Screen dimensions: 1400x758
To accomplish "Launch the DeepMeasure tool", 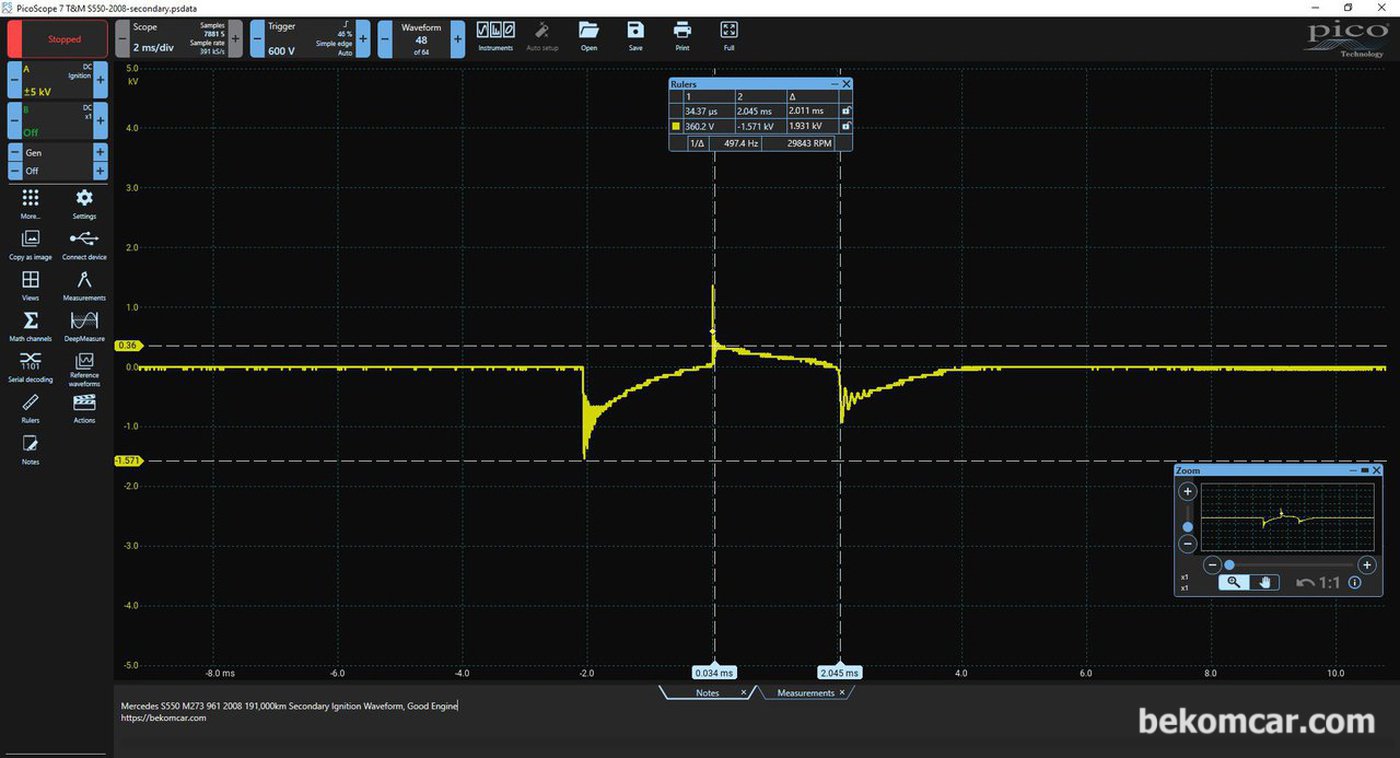I will 84,326.
